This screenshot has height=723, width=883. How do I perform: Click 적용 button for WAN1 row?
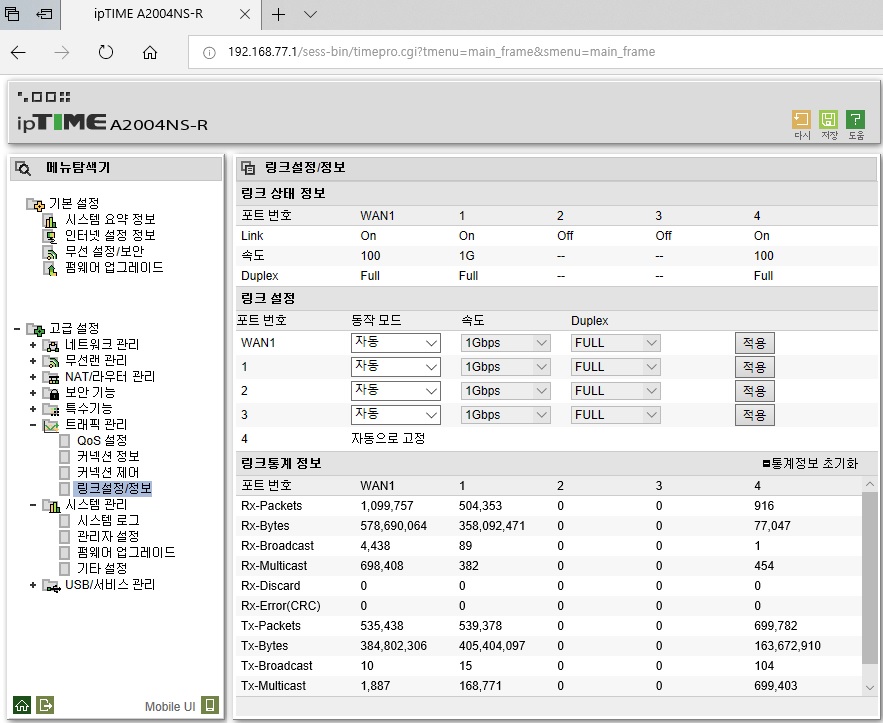[x=755, y=343]
